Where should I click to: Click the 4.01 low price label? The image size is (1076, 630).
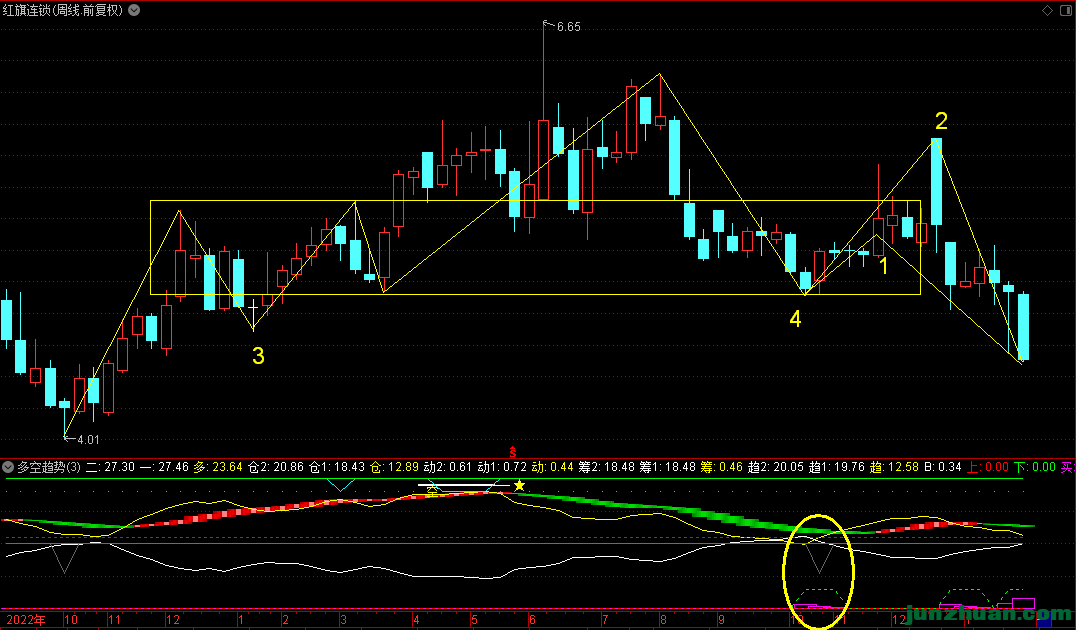pyautogui.click(x=89, y=440)
